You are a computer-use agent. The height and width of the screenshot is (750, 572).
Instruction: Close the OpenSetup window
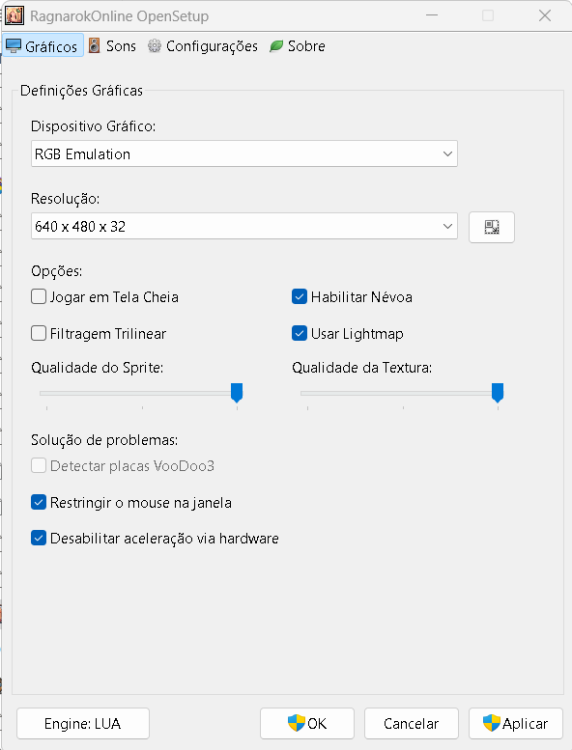[x=545, y=16]
